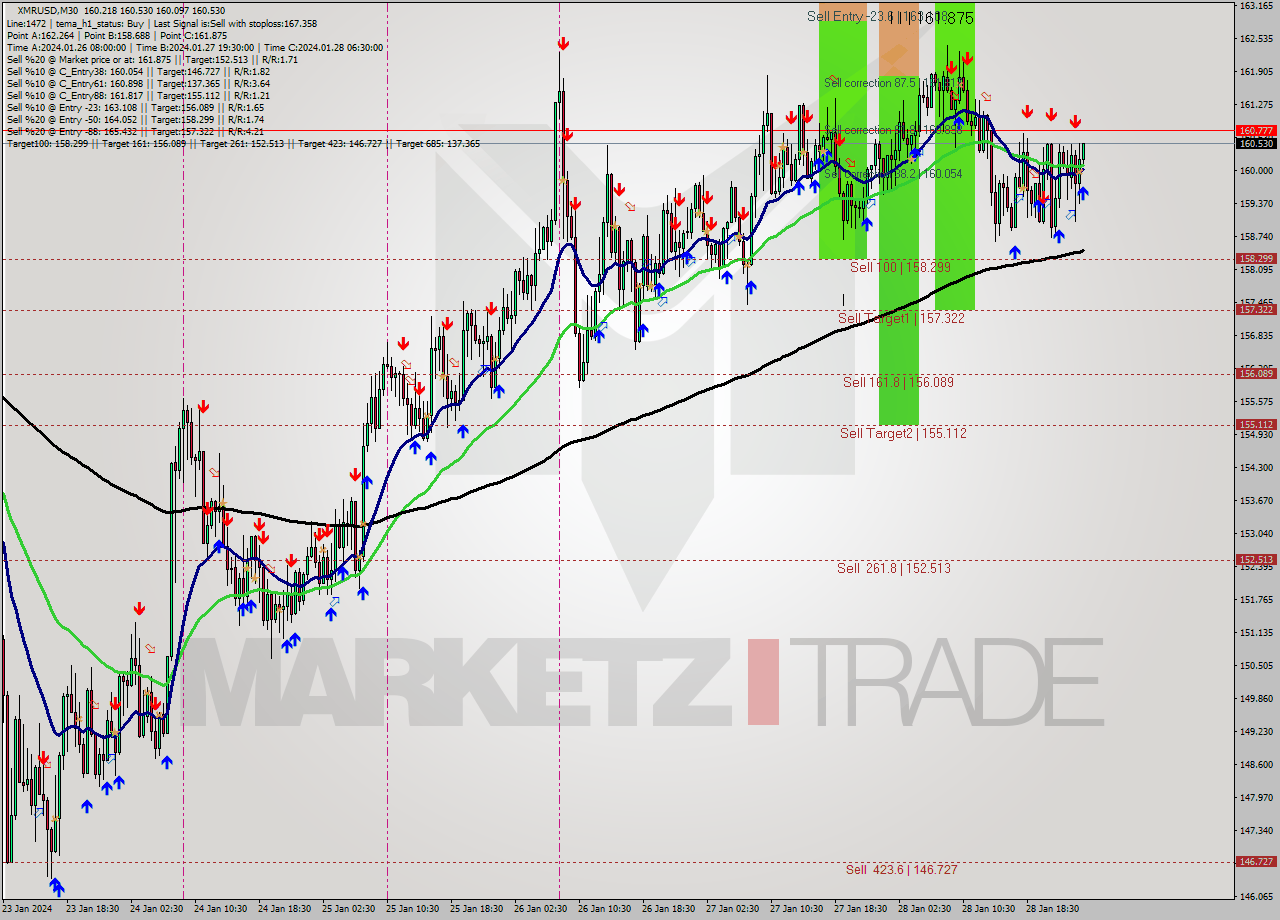Image resolution: width=1280 pixels, height=920 pixels.
Task: Click the XMRUSD,M30 symbol title
Action: click(x=47, y=10)
